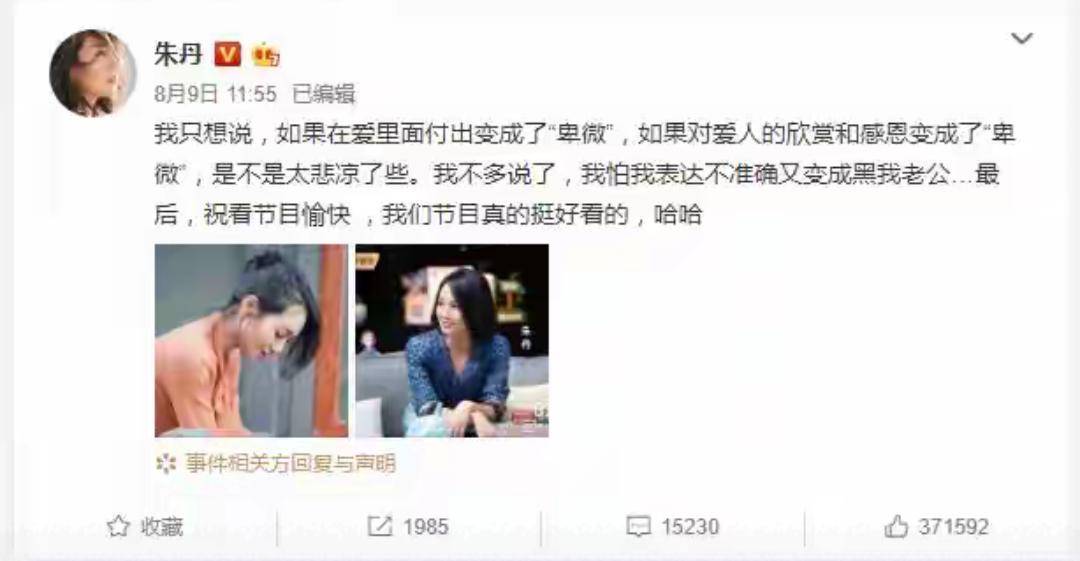The image size is (1080, 561).
Task: Click the post text starting with 我只想说
Action: [585, 174]
